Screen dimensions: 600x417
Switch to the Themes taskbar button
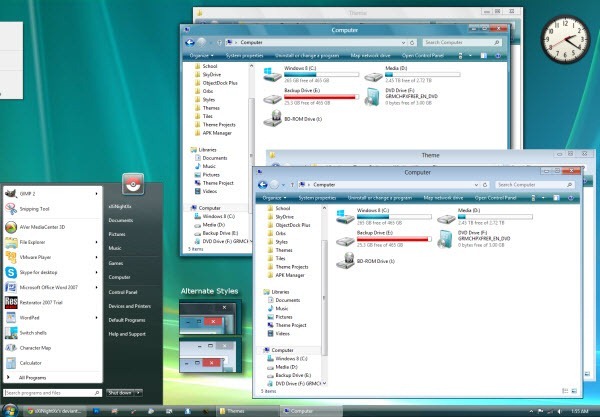(x=248, y=411)
